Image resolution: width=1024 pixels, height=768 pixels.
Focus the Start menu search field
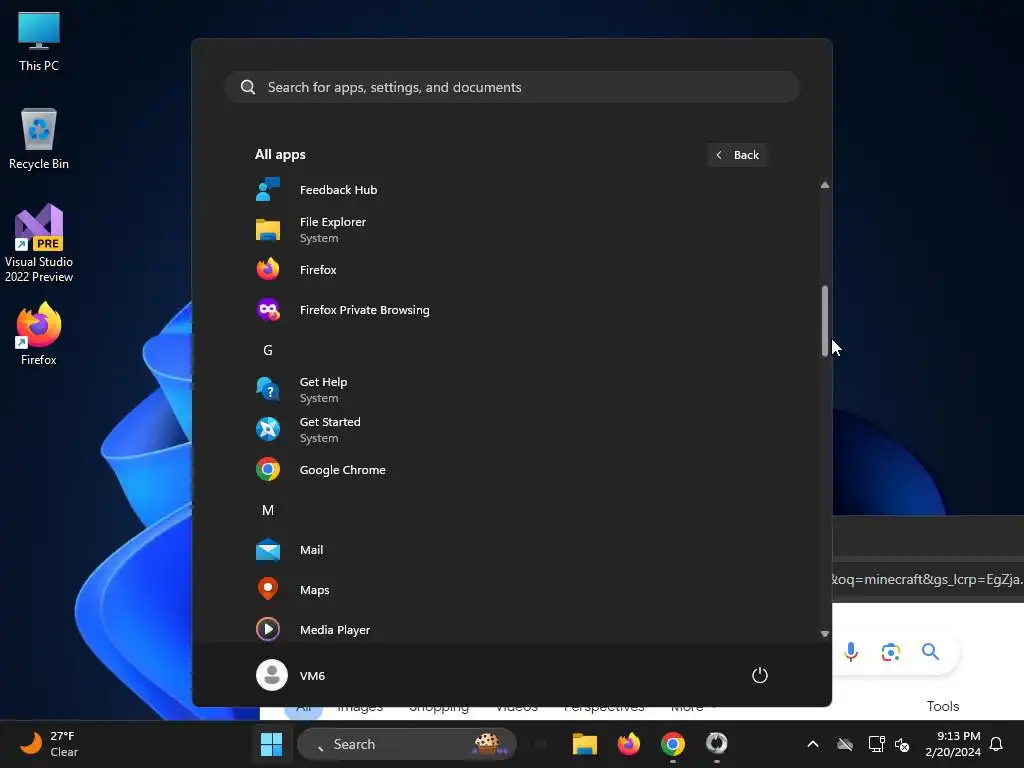point(511,87)
